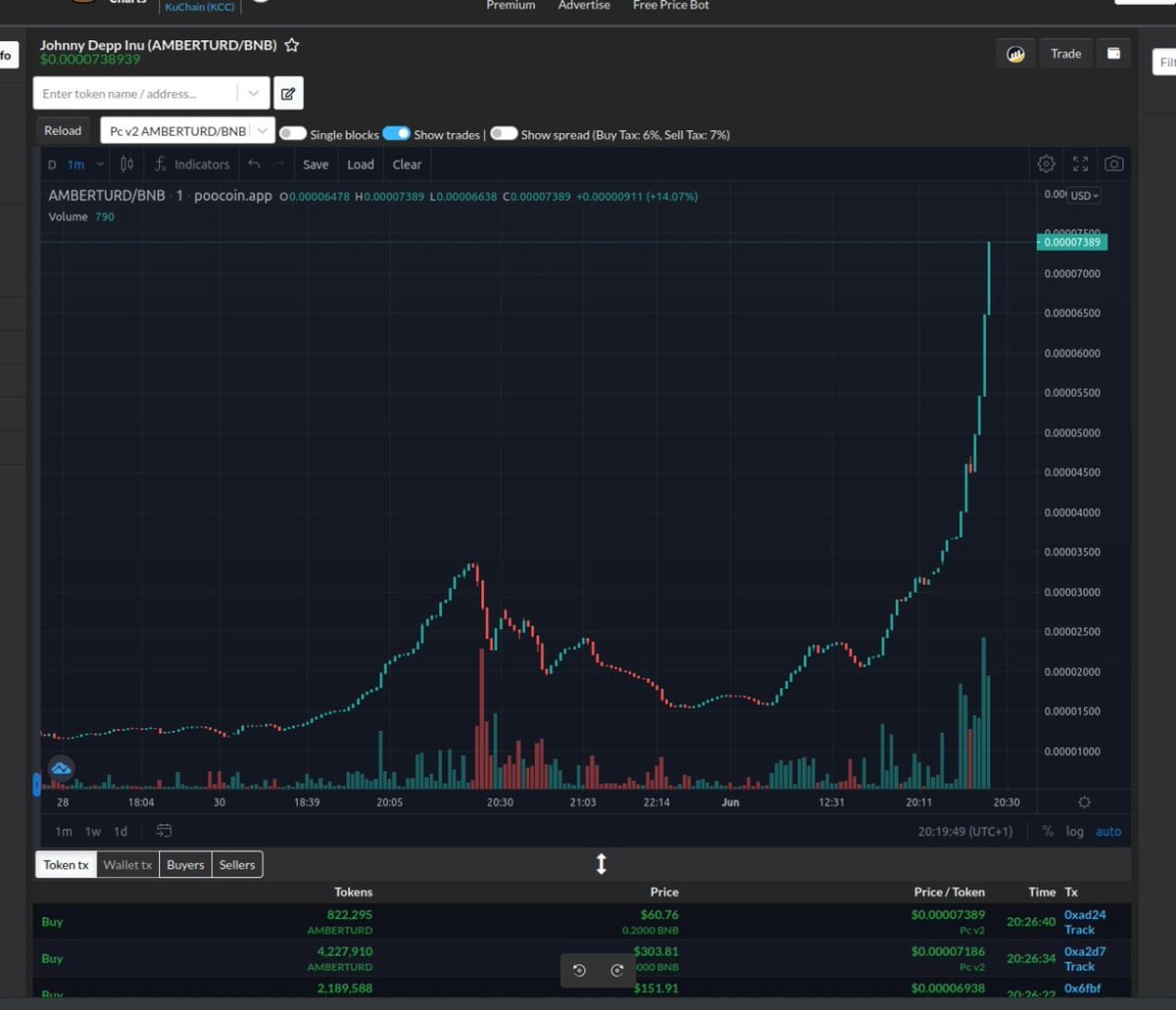
Task: Open the token name search dropdown arrow
Action: tap(253, 94)
